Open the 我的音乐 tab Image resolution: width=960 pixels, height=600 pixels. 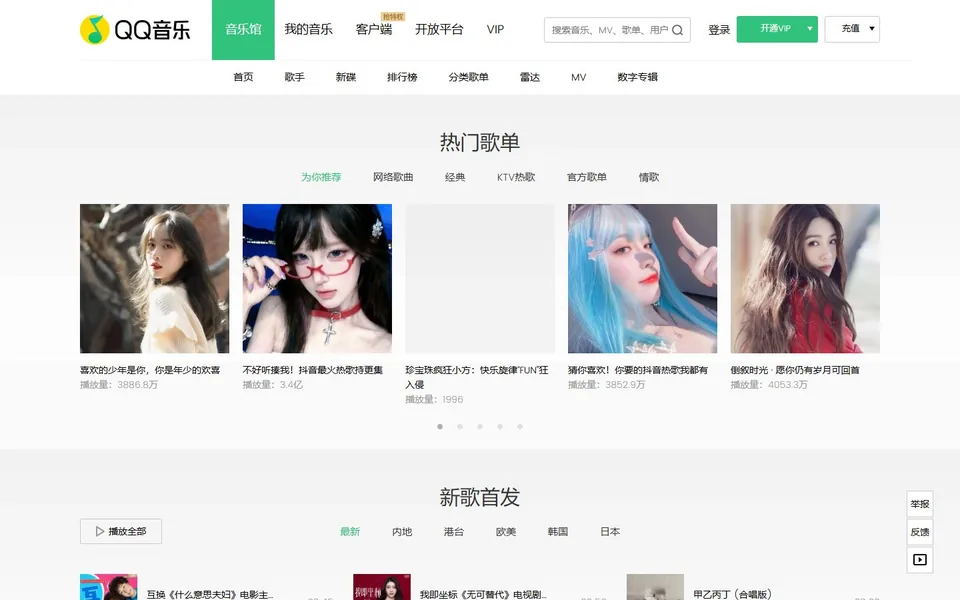click(309, 29)
